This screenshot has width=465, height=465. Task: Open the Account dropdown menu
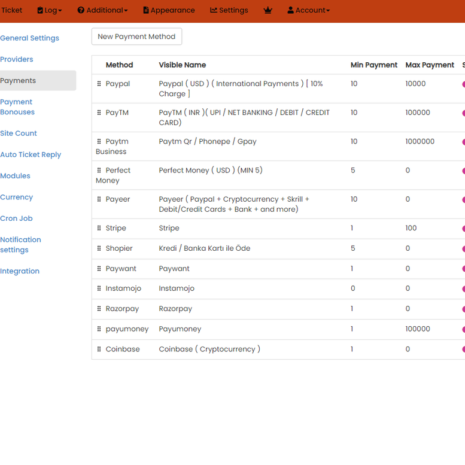pos(309,10)
